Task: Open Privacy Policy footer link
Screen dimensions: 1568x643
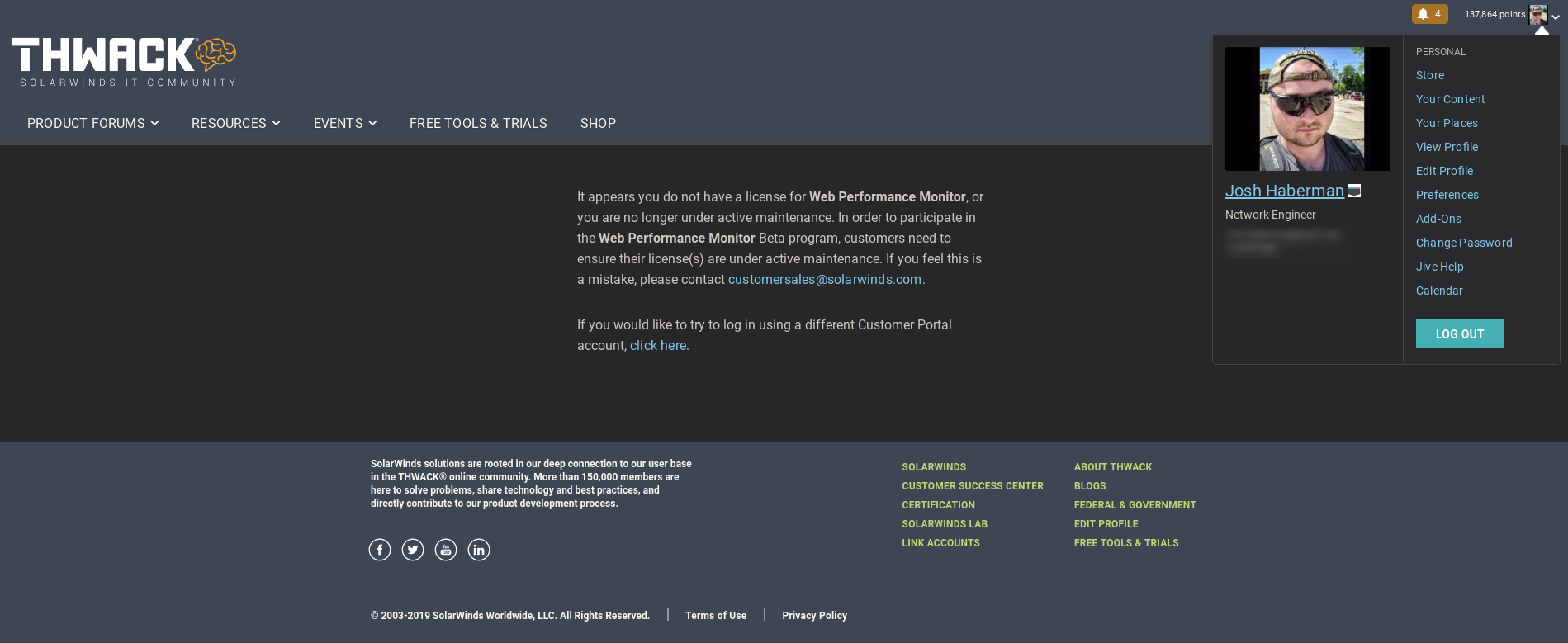Action: [814, 616]
